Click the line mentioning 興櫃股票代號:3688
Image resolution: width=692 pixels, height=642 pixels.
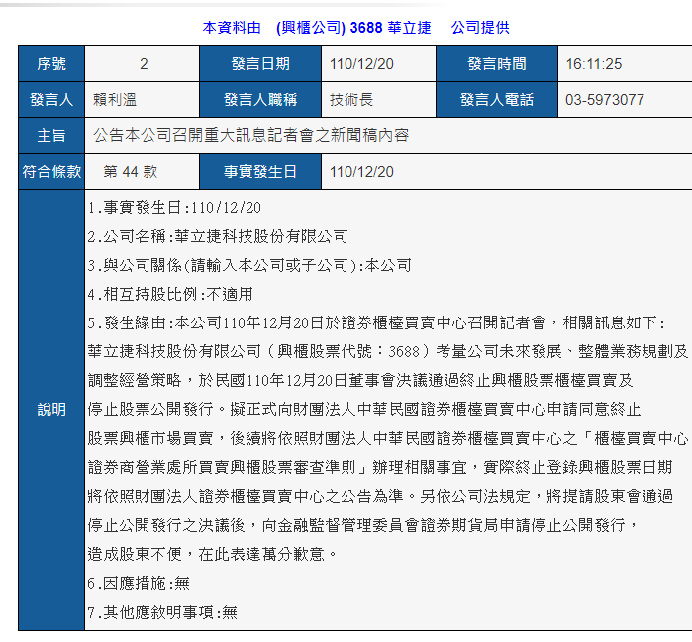click(388, 352)
